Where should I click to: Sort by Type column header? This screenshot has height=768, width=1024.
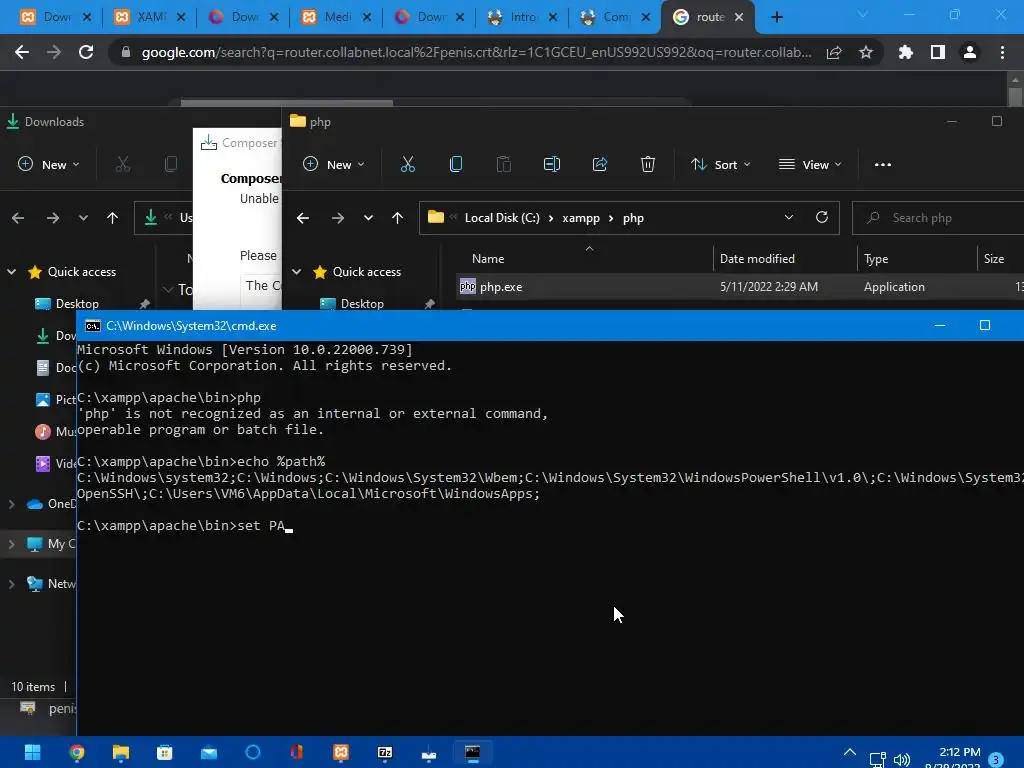tap(916, 259)
